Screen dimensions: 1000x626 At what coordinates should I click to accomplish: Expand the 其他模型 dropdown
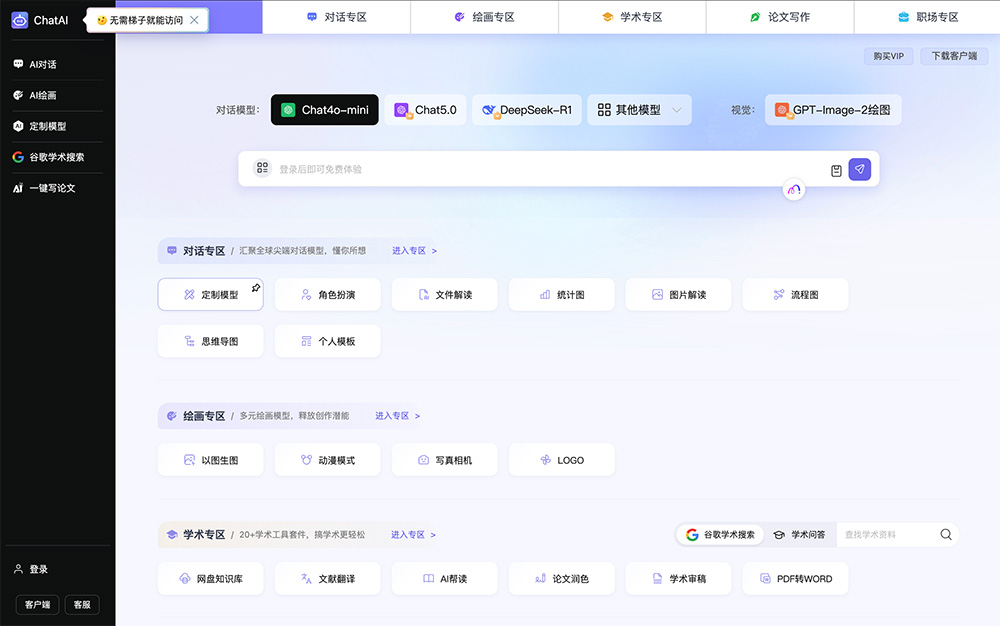(639, 110)
